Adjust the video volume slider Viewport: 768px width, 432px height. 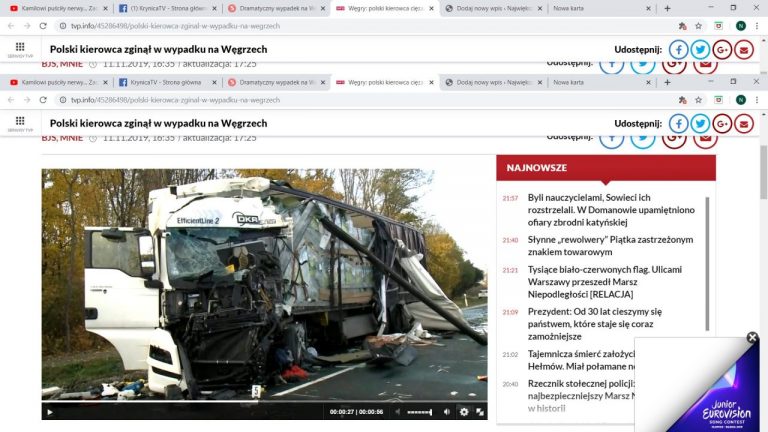420,412
